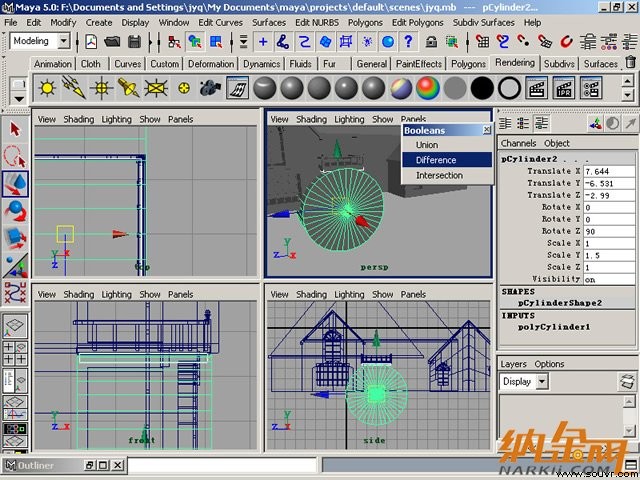Click the lock selection icon
The image size is (640, 480).
pyautogui.click(x=431, y=42)
